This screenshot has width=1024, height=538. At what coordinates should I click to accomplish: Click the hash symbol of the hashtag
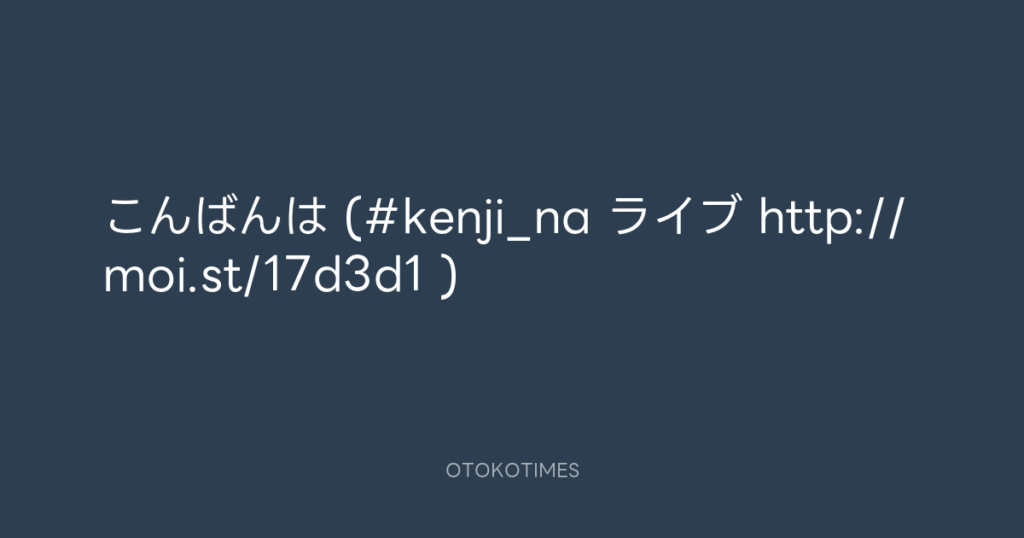[381, 217]
